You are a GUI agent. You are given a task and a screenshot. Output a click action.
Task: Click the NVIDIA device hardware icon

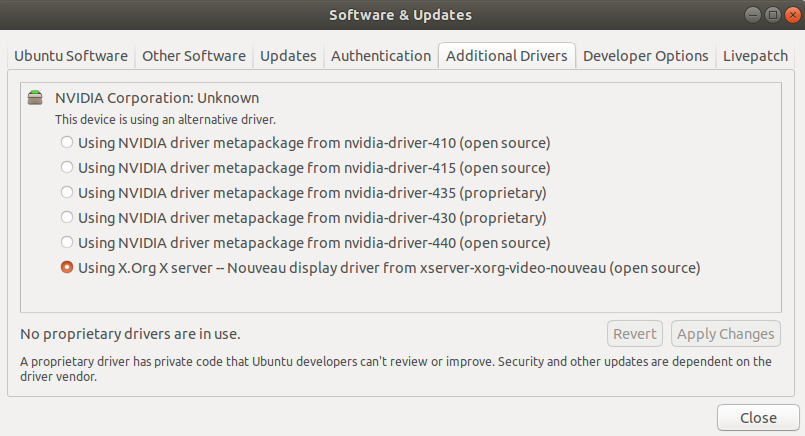[35, 97]
